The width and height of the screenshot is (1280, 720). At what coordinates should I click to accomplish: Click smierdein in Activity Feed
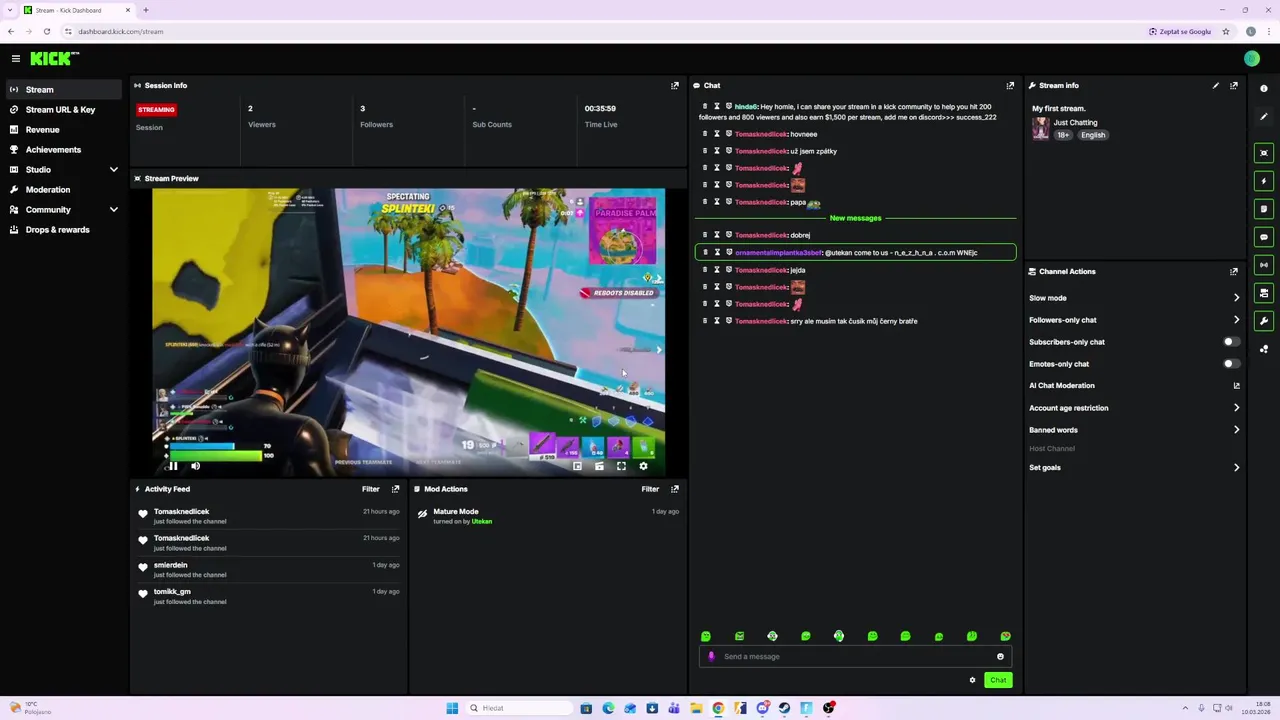(x=170, y=565)
